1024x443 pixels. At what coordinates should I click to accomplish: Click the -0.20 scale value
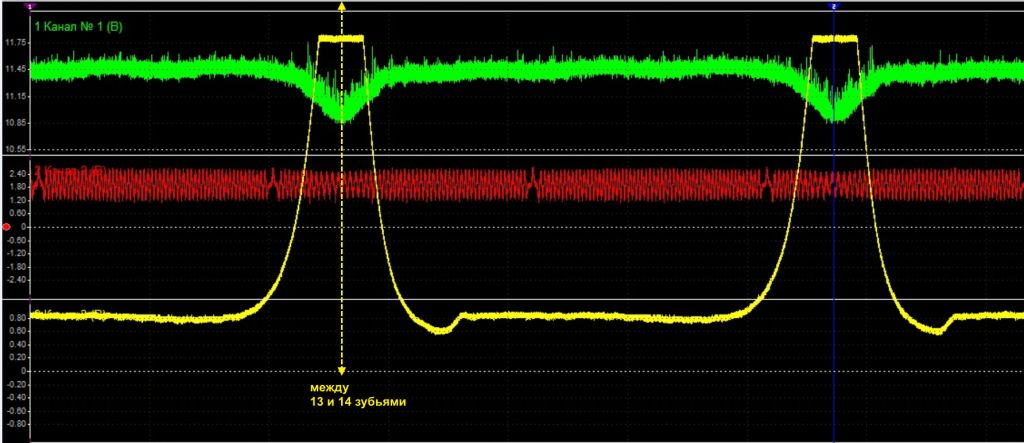[18, 384]
